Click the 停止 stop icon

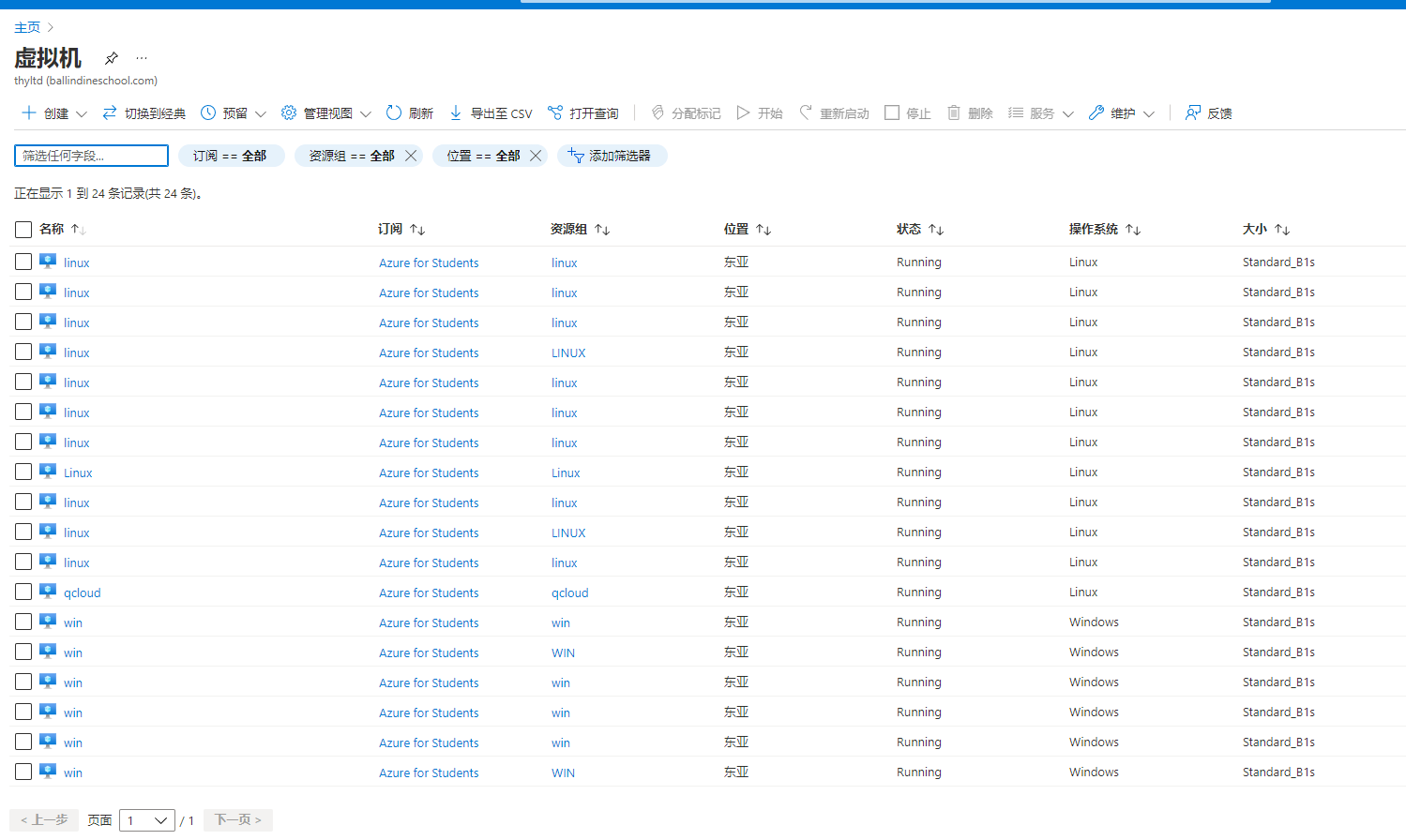click(892, 112)
